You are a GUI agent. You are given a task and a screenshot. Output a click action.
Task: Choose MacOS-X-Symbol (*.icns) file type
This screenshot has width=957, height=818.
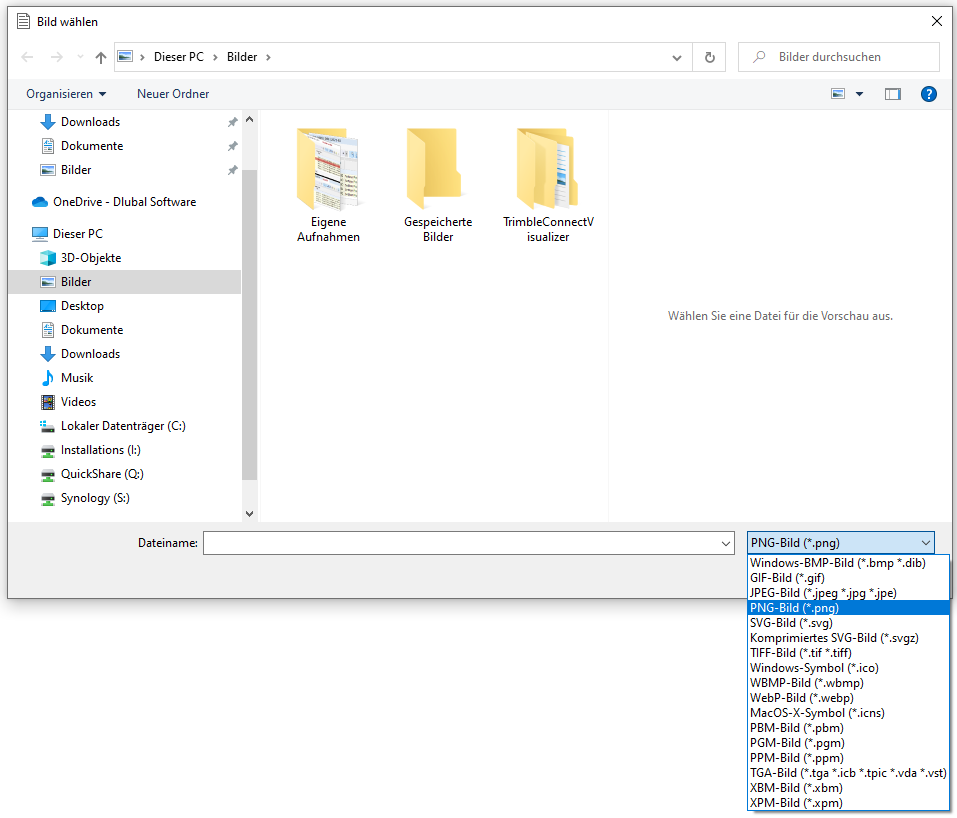point(848,713)
